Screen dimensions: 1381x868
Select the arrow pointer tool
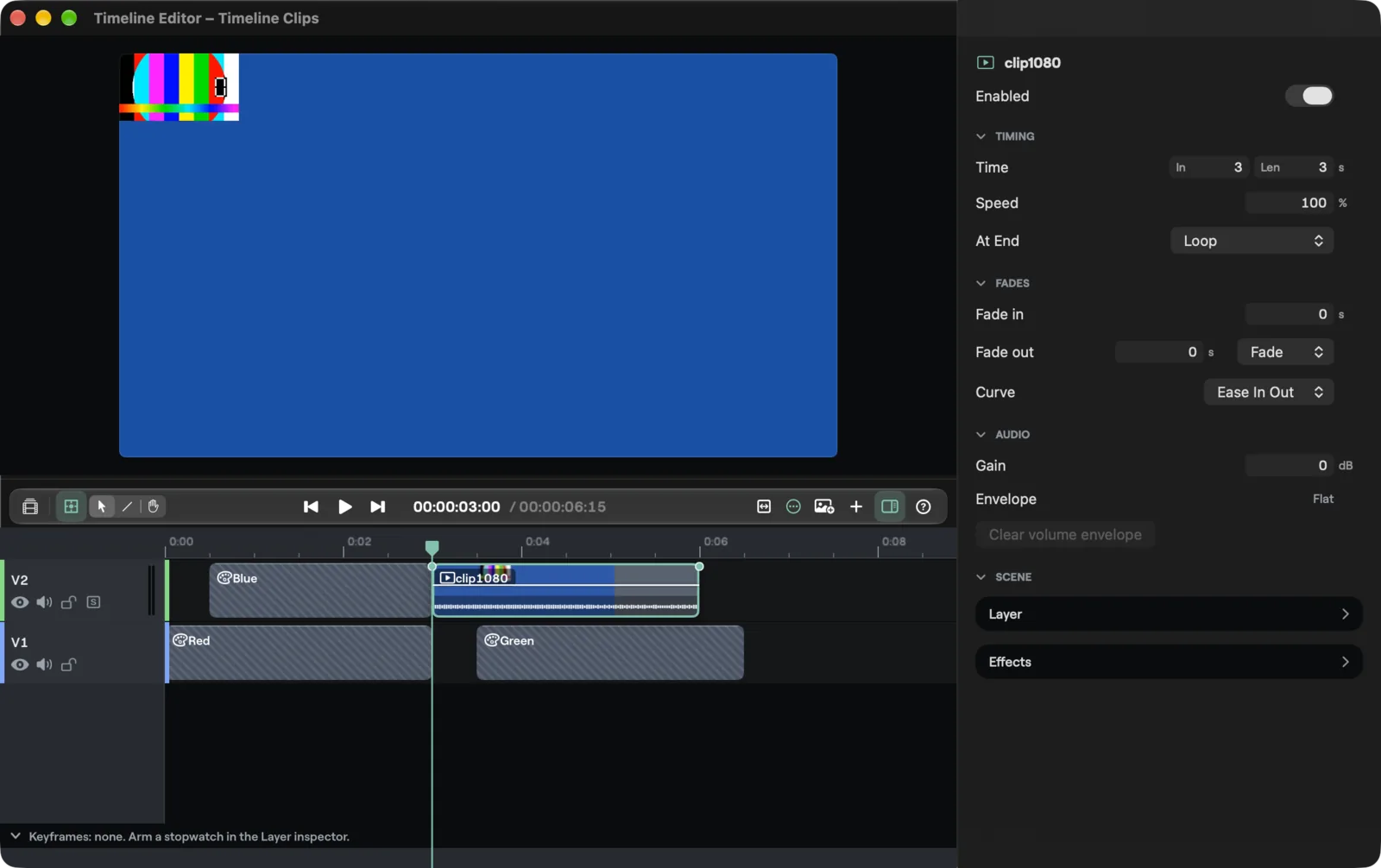coord(102,506)
